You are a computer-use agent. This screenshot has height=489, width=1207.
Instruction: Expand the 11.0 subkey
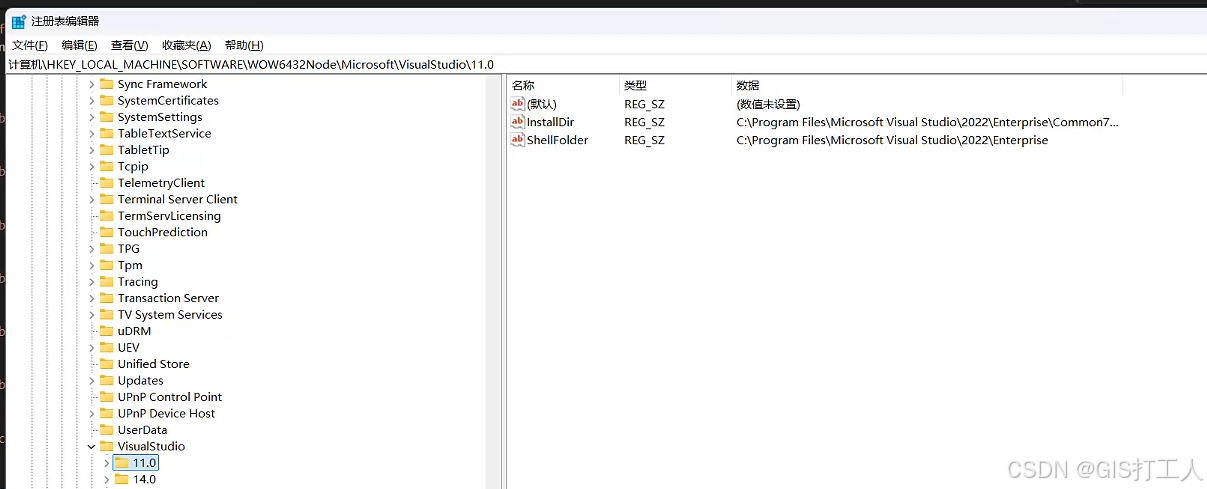(107, 463)
